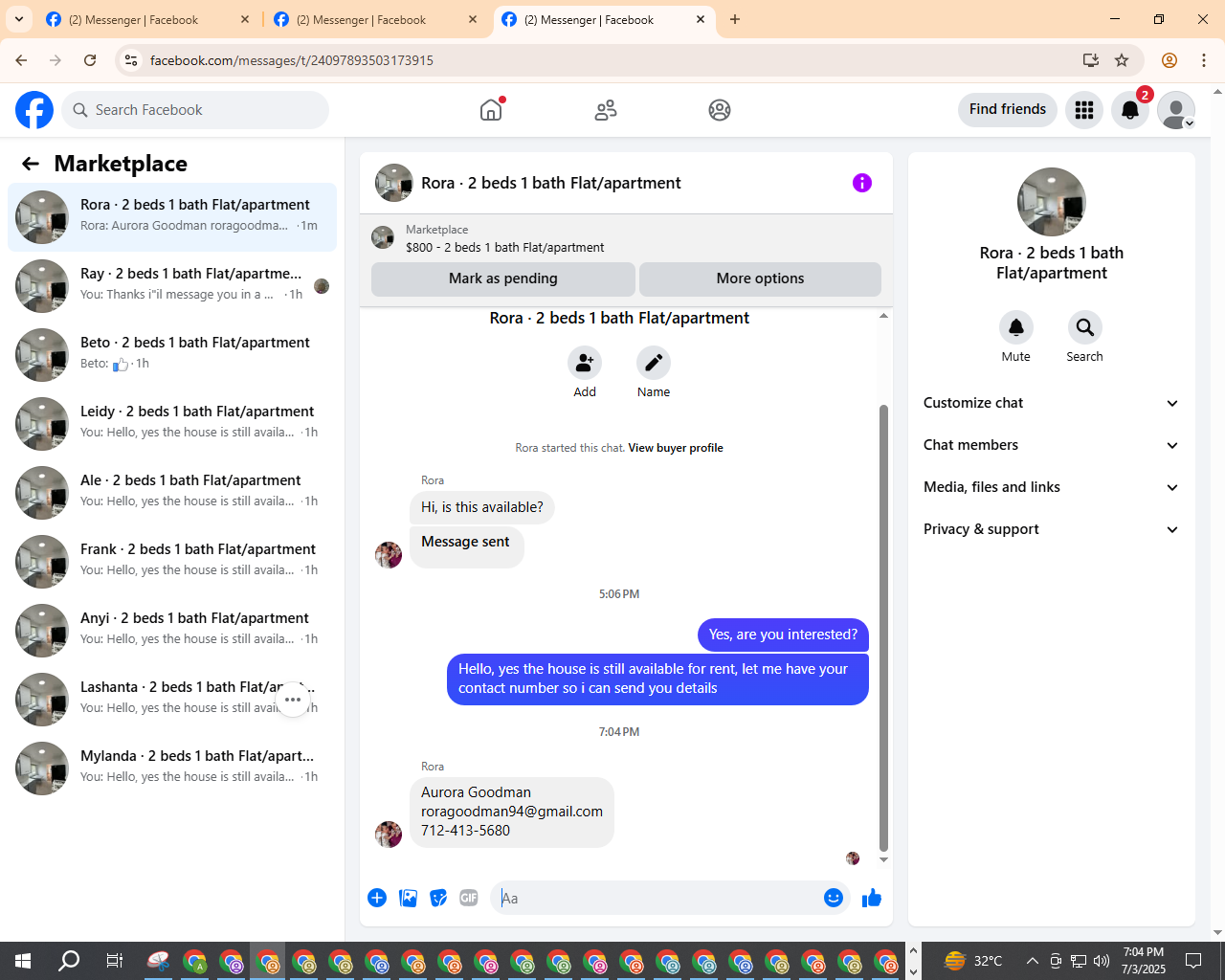Mute this conversation with bell icon
The image size is (1225, 980).
(x=1016, y=327)
